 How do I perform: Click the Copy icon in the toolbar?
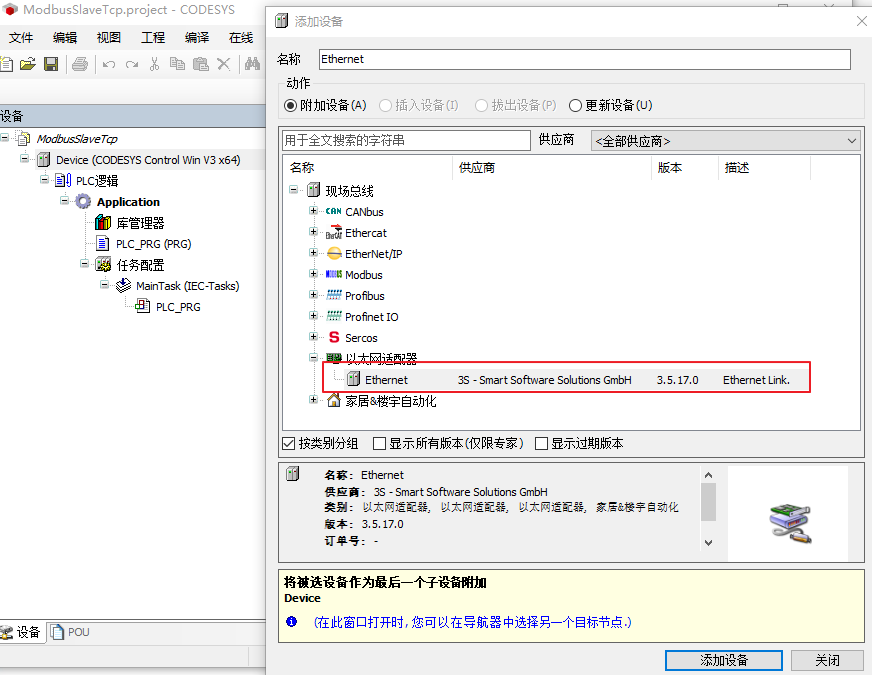(177, 63)
